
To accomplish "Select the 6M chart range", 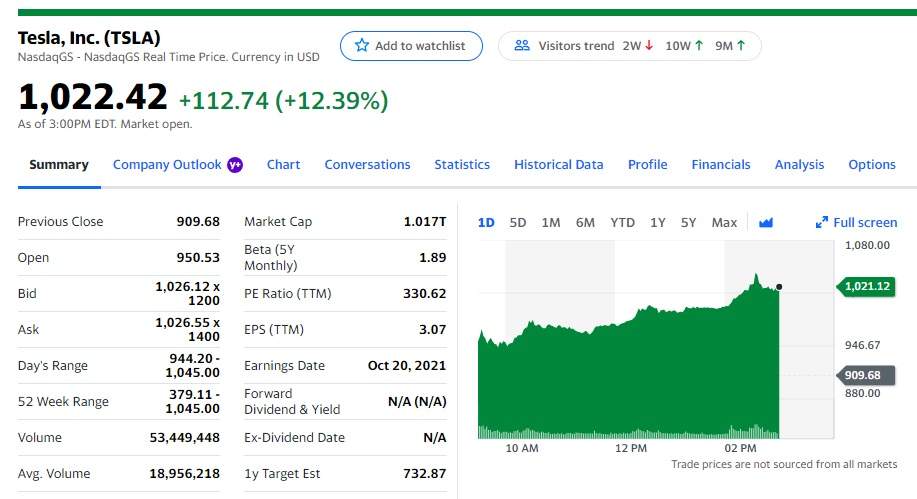I will (x=585, y=222).
